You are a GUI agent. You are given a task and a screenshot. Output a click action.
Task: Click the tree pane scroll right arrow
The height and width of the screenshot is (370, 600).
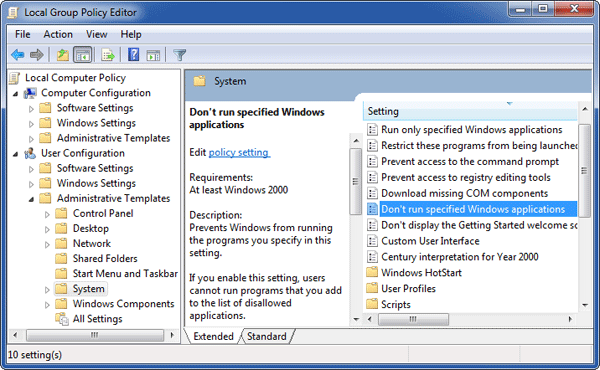click(173, 335)
